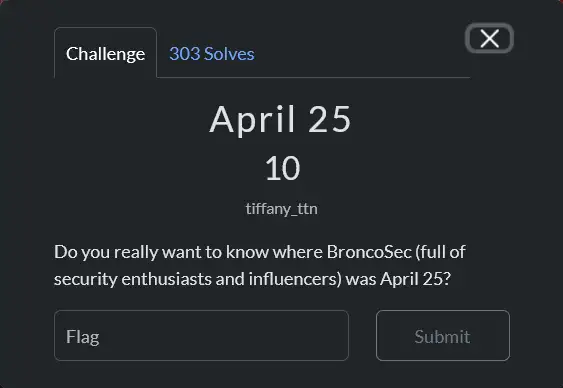Close the challenge dialog with the X icon
This screenshot has height=388, width=563.
click(x=489, y=38)
